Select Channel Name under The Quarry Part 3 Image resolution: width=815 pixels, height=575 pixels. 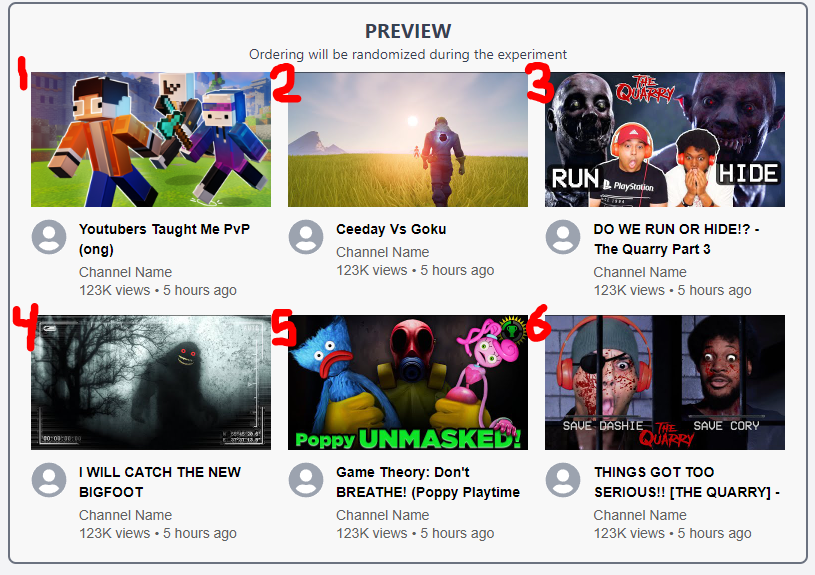point(640,272)
